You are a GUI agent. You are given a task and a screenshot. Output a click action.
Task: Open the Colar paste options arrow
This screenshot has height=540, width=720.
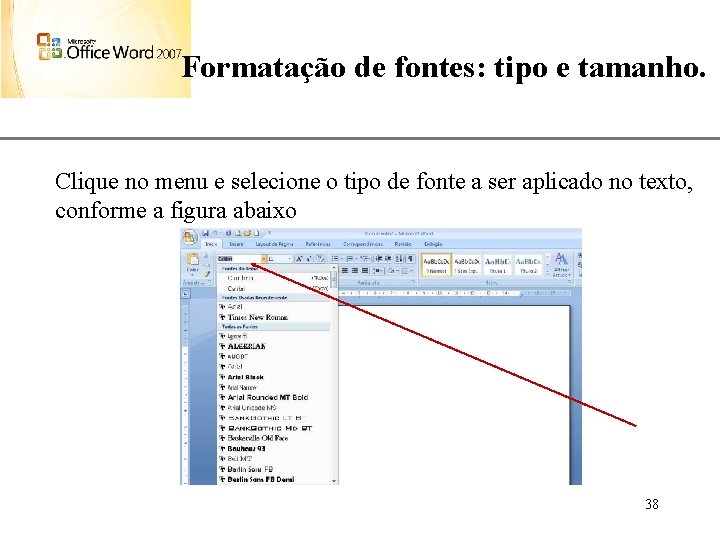pyautogui.click(x=192, y=275)
